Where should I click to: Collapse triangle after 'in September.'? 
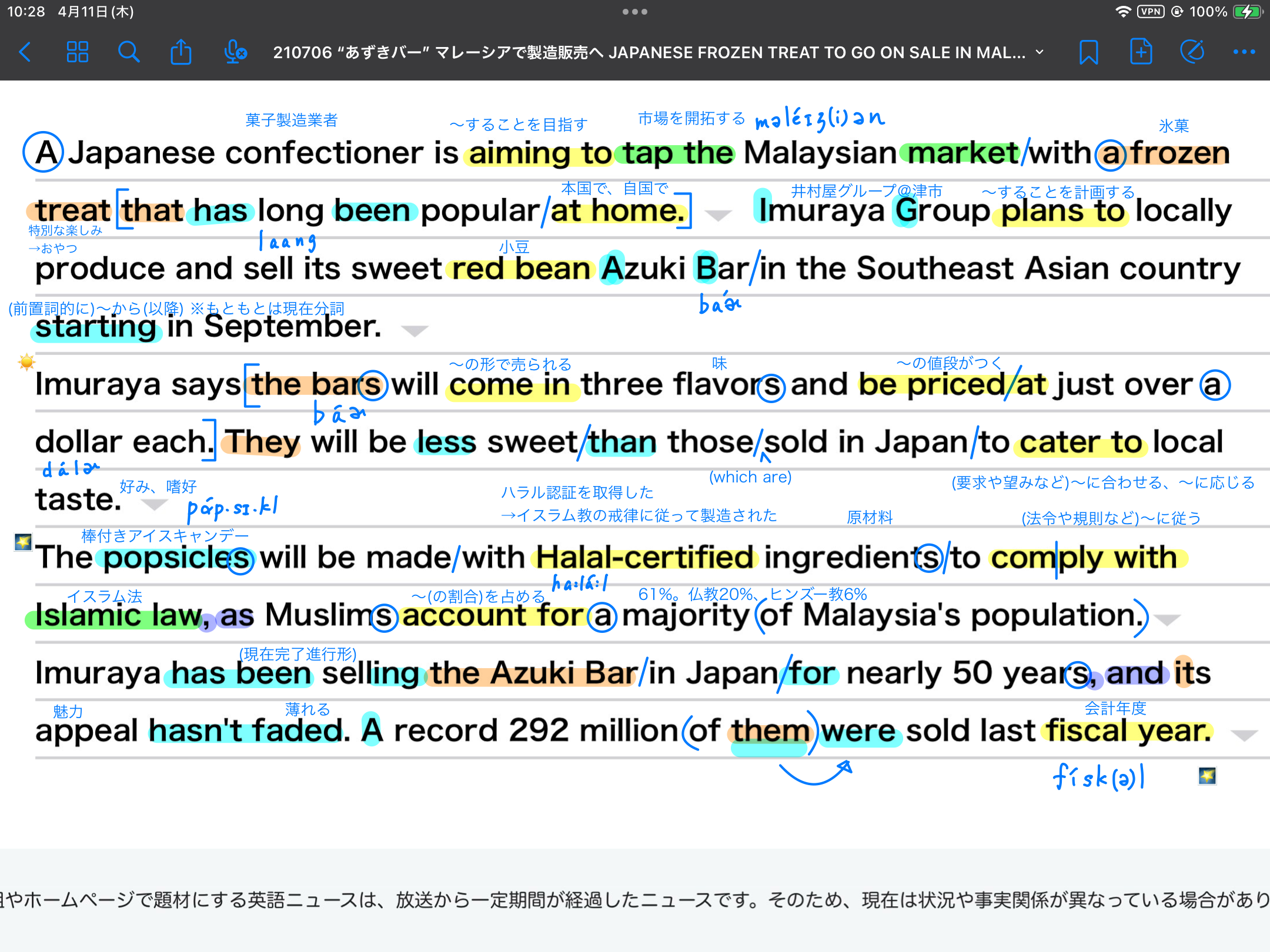pos(415,331)
